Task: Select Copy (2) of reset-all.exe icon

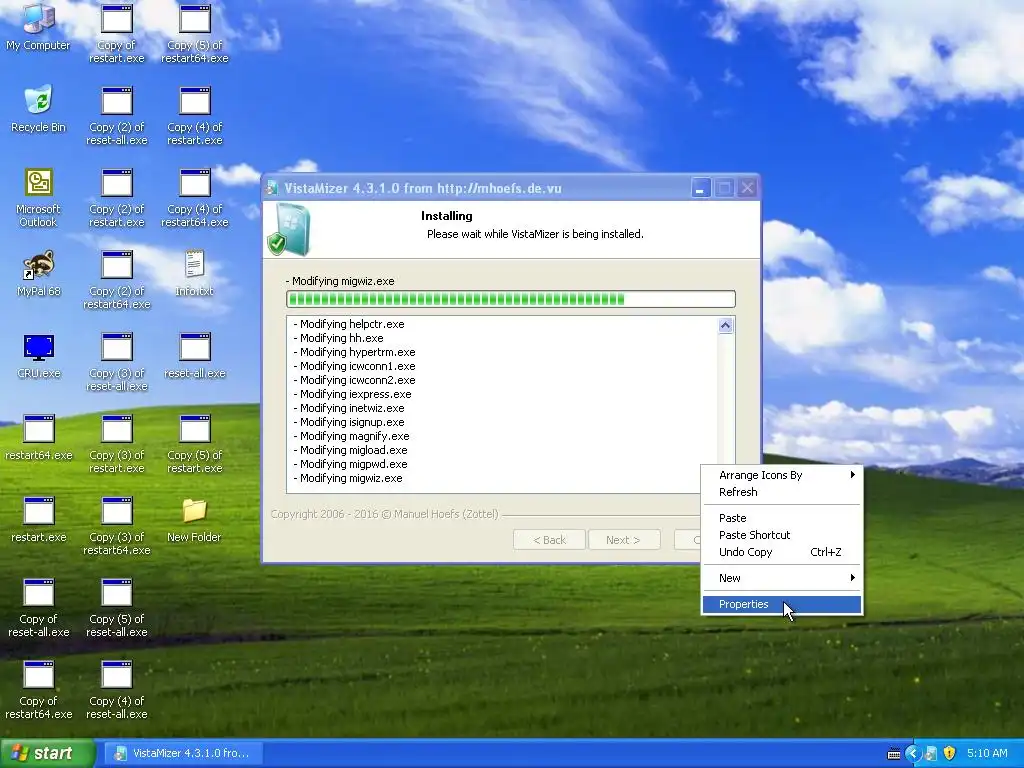Action: pos(117,115)
